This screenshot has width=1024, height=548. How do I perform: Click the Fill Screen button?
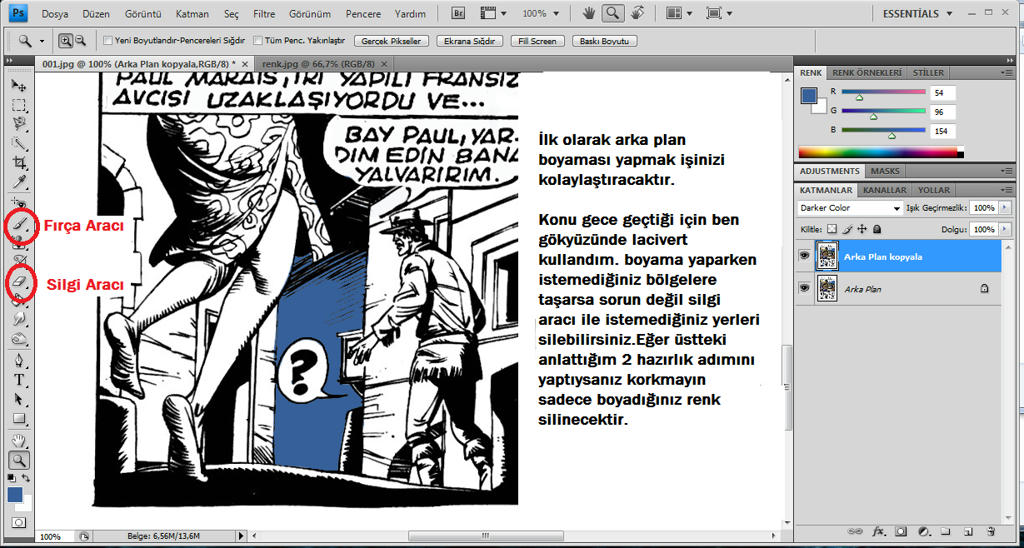[537, 40]
